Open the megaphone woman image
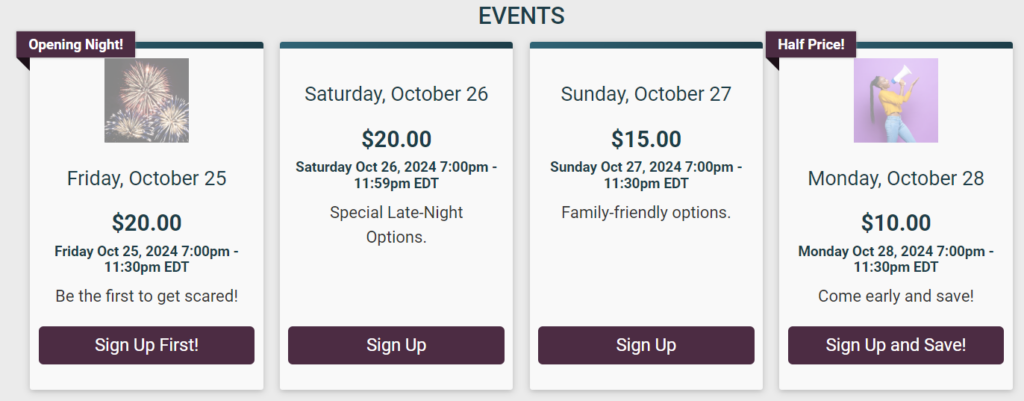 895,100
